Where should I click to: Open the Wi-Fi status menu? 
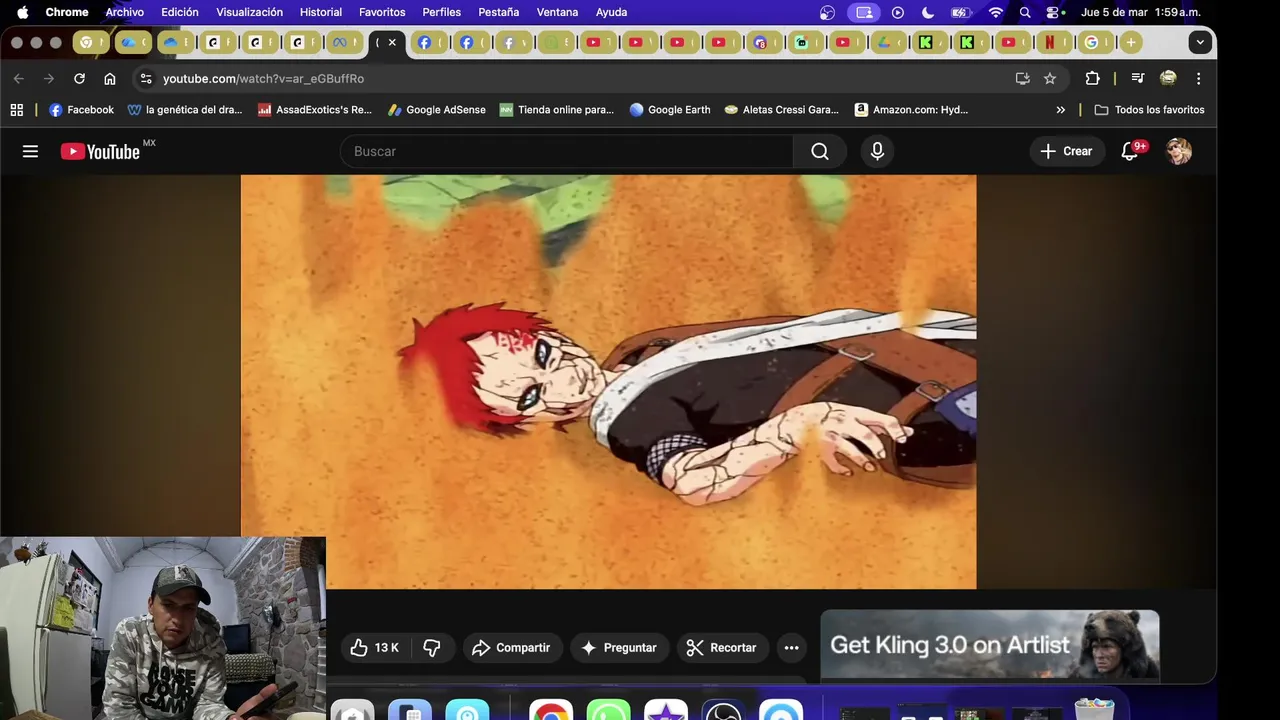[995, 12]
